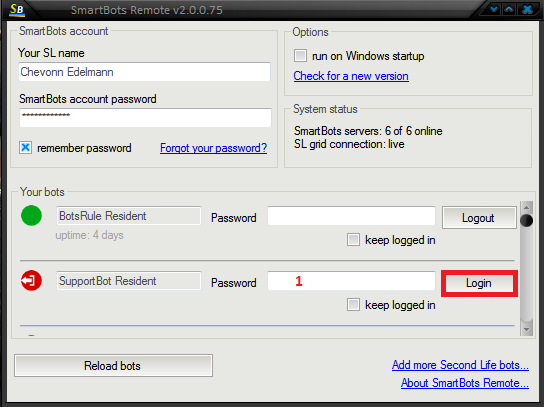544x407 pixels.
Task: Uncheck remember password
Action: point(25,147)
